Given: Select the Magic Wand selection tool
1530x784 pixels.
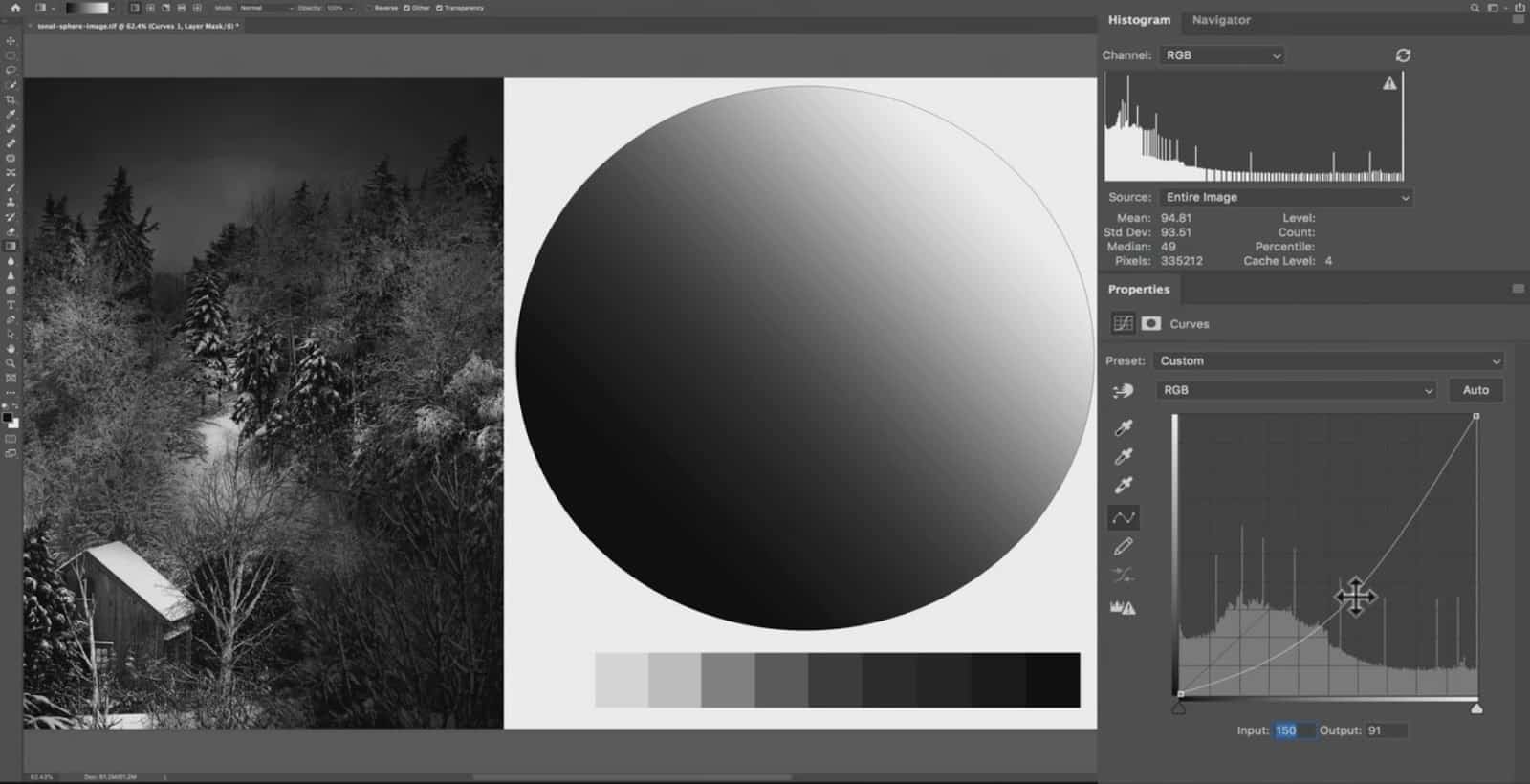Looking at the screenshot, I should (11, 85).
